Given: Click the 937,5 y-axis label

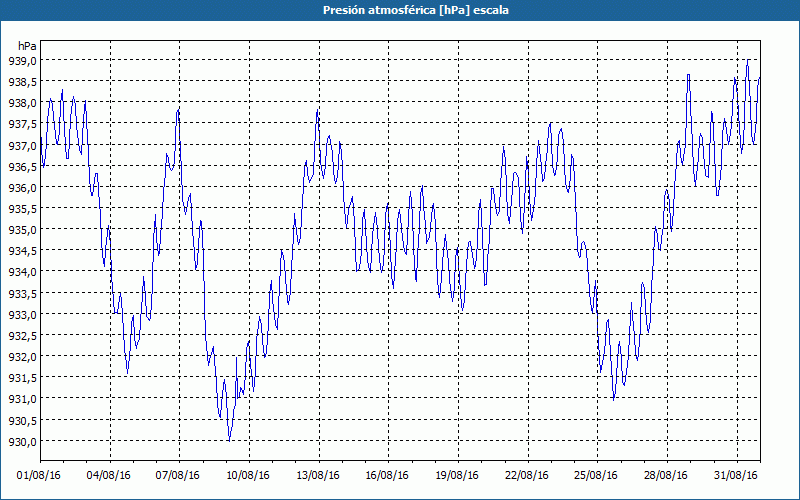Looking at the screenshot, I should point(22,124).
